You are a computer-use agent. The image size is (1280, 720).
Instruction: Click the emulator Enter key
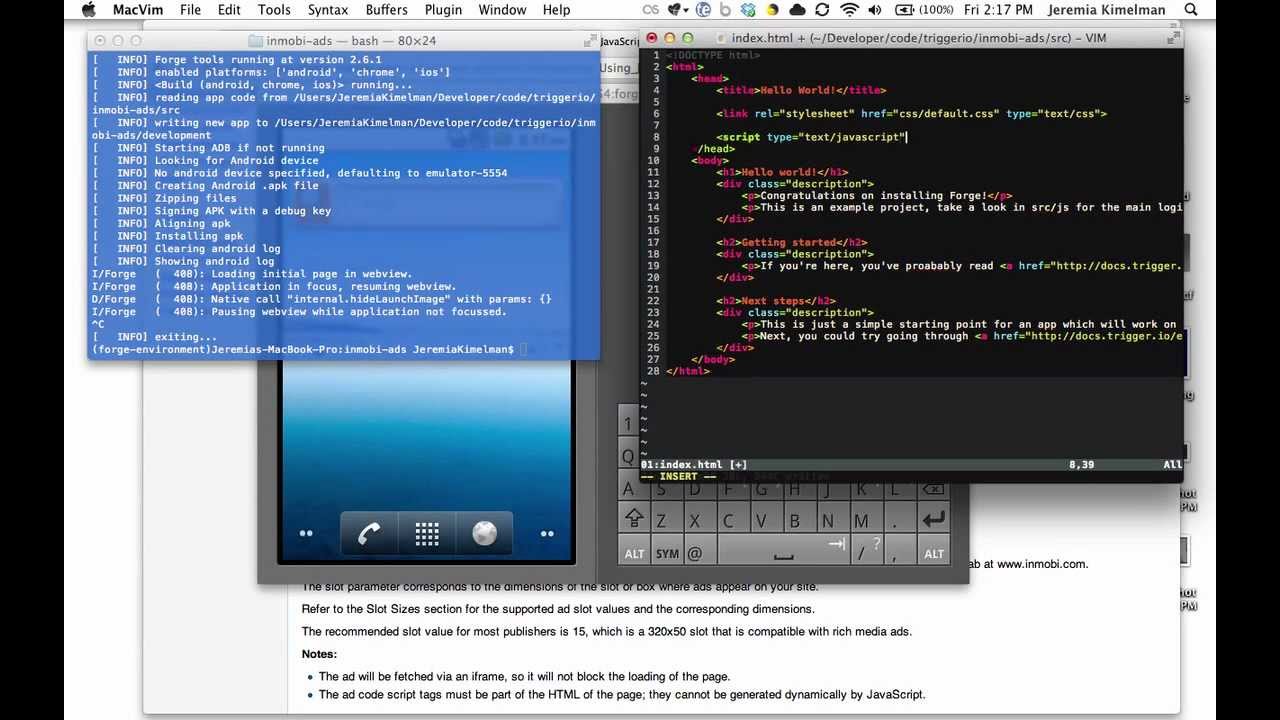click(x=933, y=519)
